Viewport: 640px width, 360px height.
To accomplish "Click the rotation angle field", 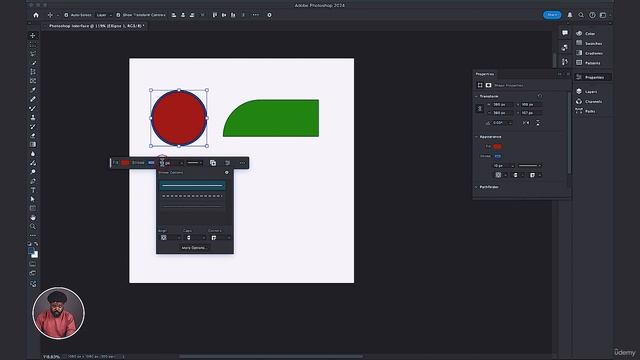I will click(x=502, y=123).
